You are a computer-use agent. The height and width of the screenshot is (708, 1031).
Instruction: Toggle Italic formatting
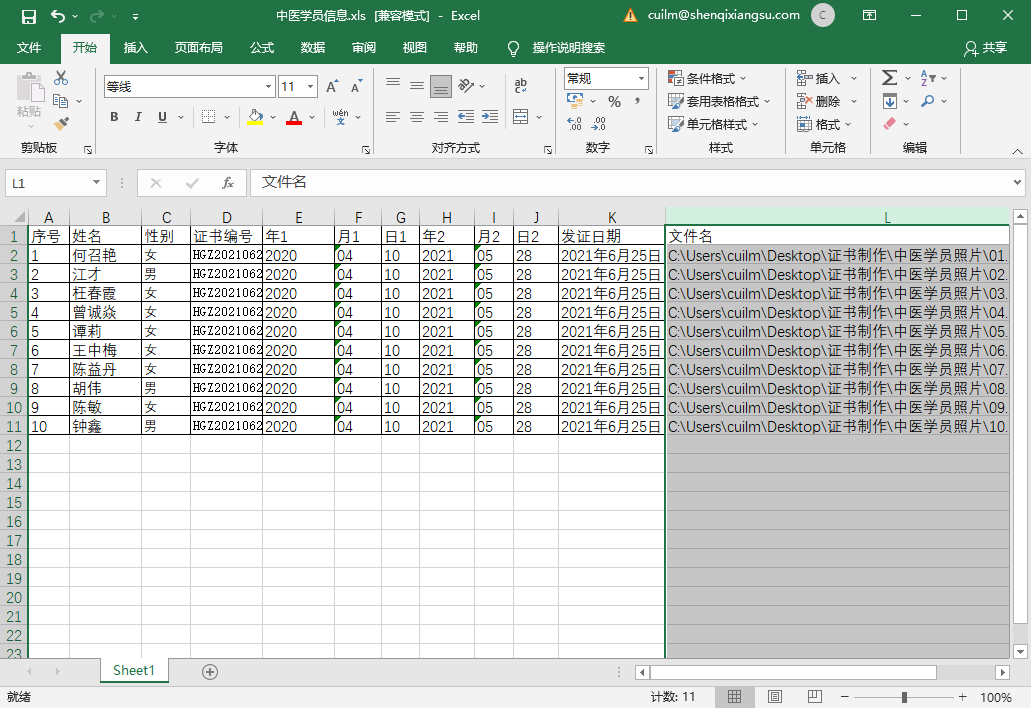tap(138, 117)
